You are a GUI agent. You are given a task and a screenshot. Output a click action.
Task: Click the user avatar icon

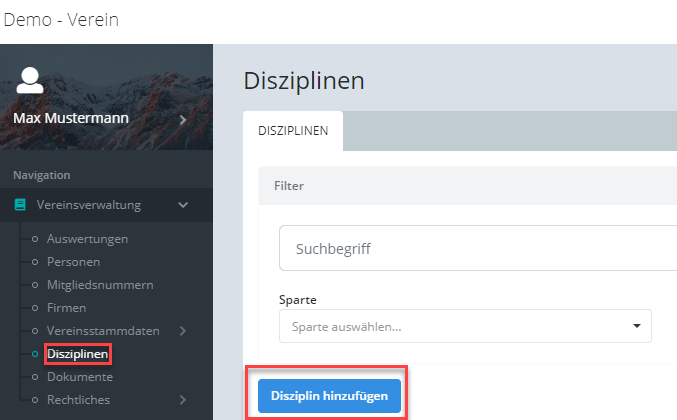(30, 80)
